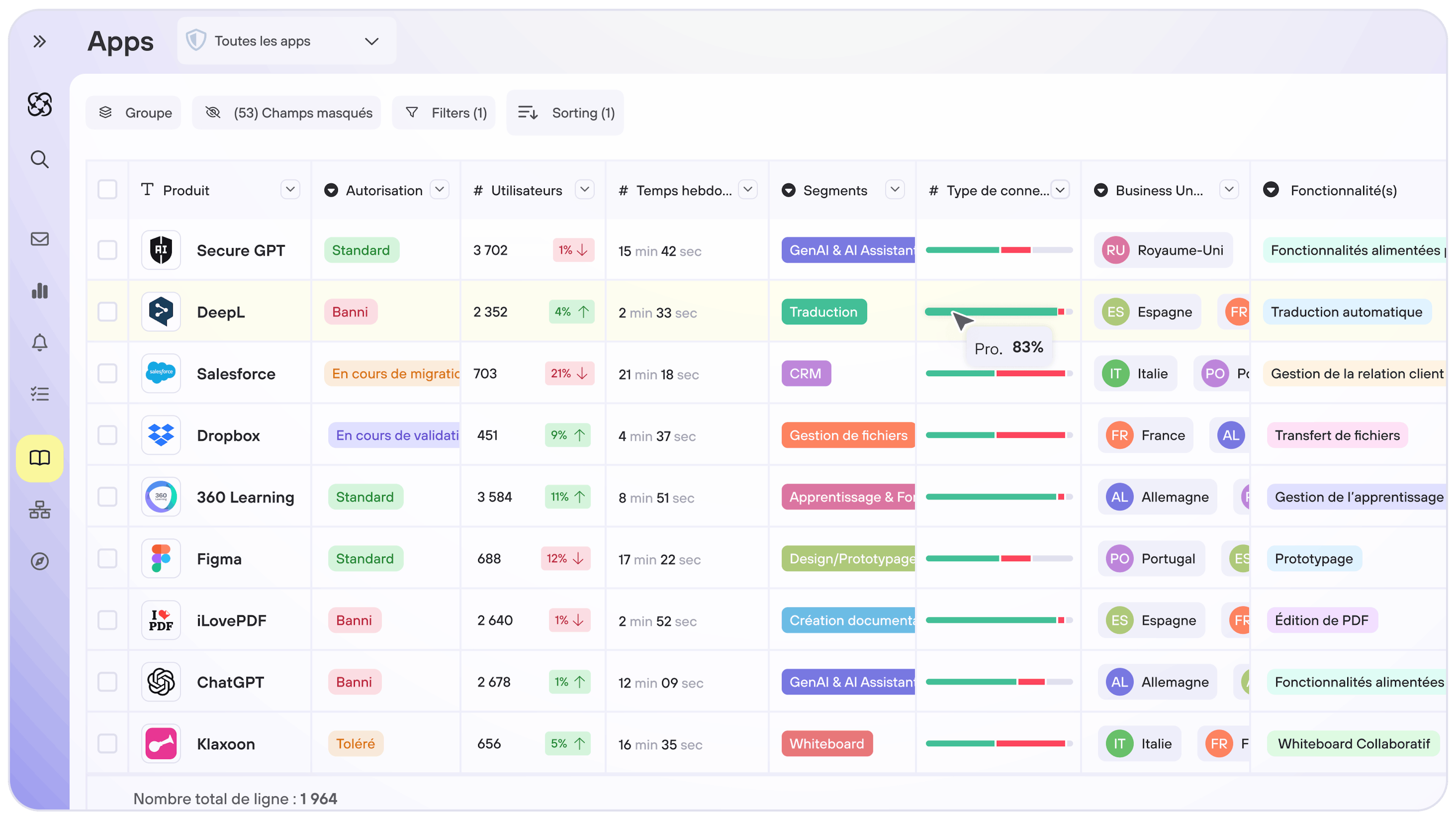The width and height of the screenshot is (1456, 819).
Task: Open the Utilisateurs column dropdown arrow
Action: tap(584, 189)
